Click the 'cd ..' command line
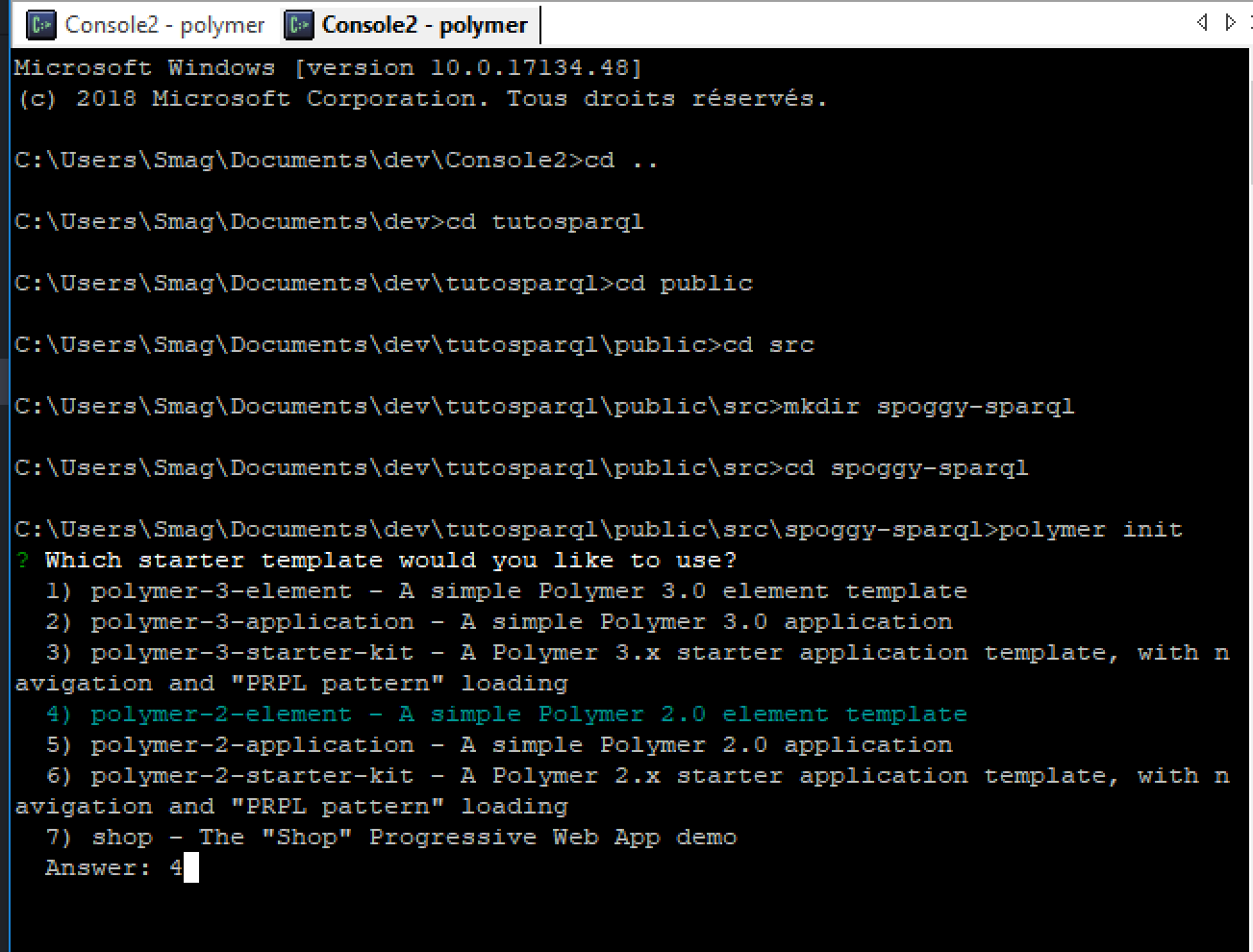The width and height of the screenshot is (1253, 952). pyautogui.click(x=337, y=161)
